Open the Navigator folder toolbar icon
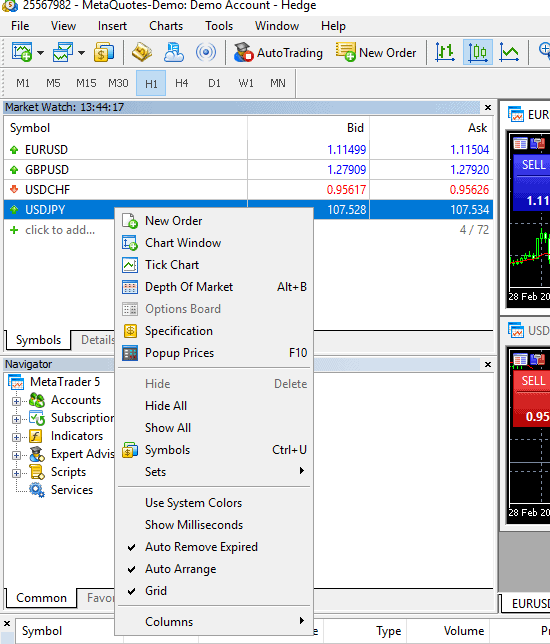Viewport: 550px width, 644px height. coord(142,52)
